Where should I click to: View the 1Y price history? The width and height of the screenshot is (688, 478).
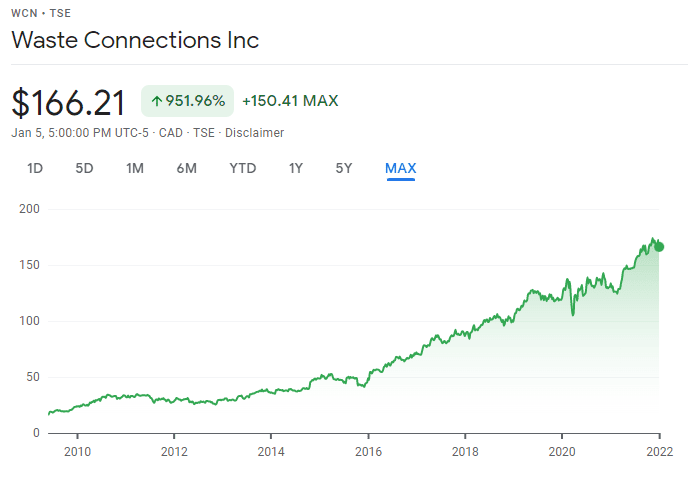click(295, 168)
